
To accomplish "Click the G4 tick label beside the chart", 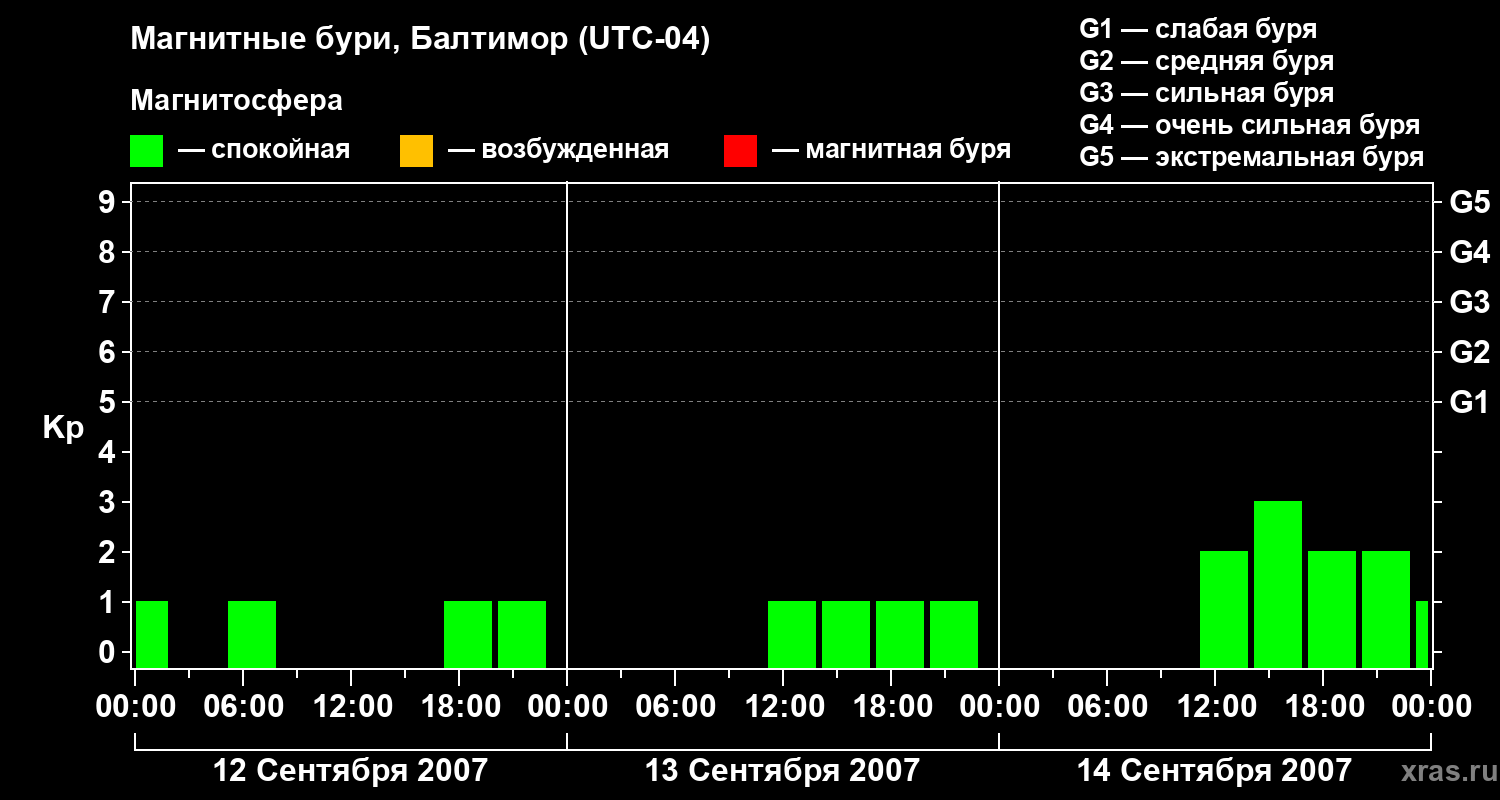I will [1470, 252].
